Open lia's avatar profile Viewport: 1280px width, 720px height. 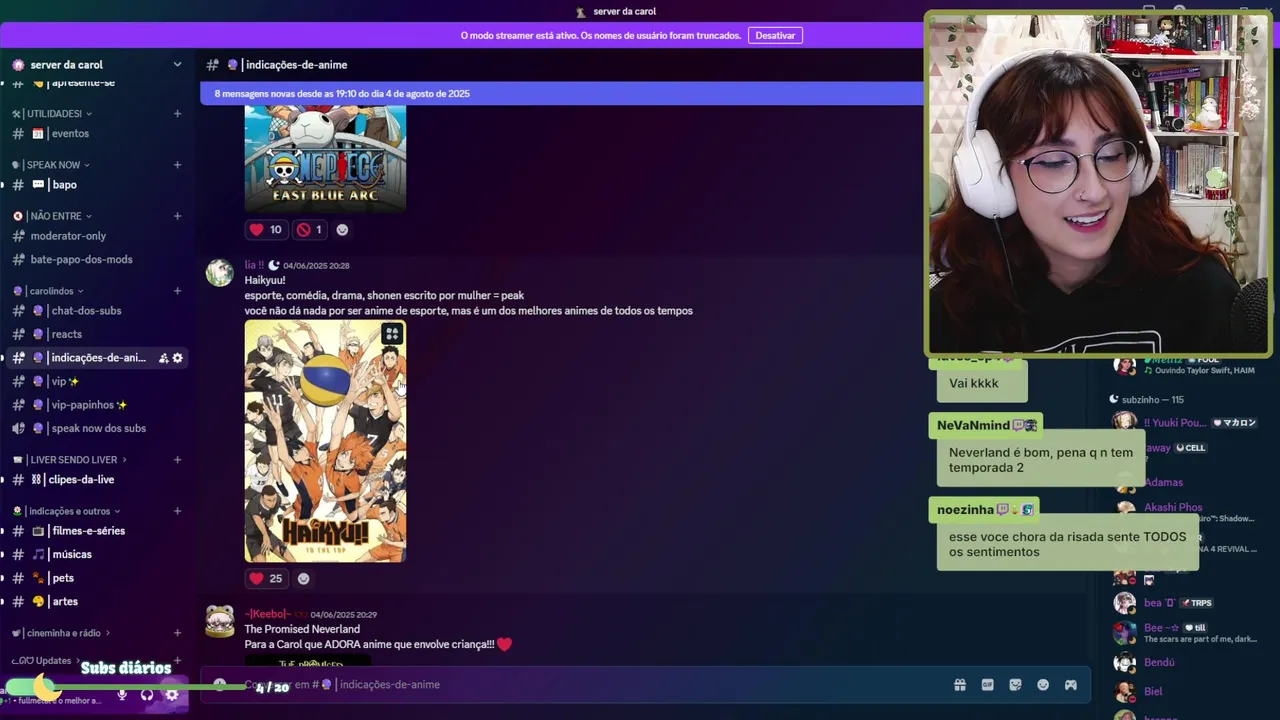(219, 272)
